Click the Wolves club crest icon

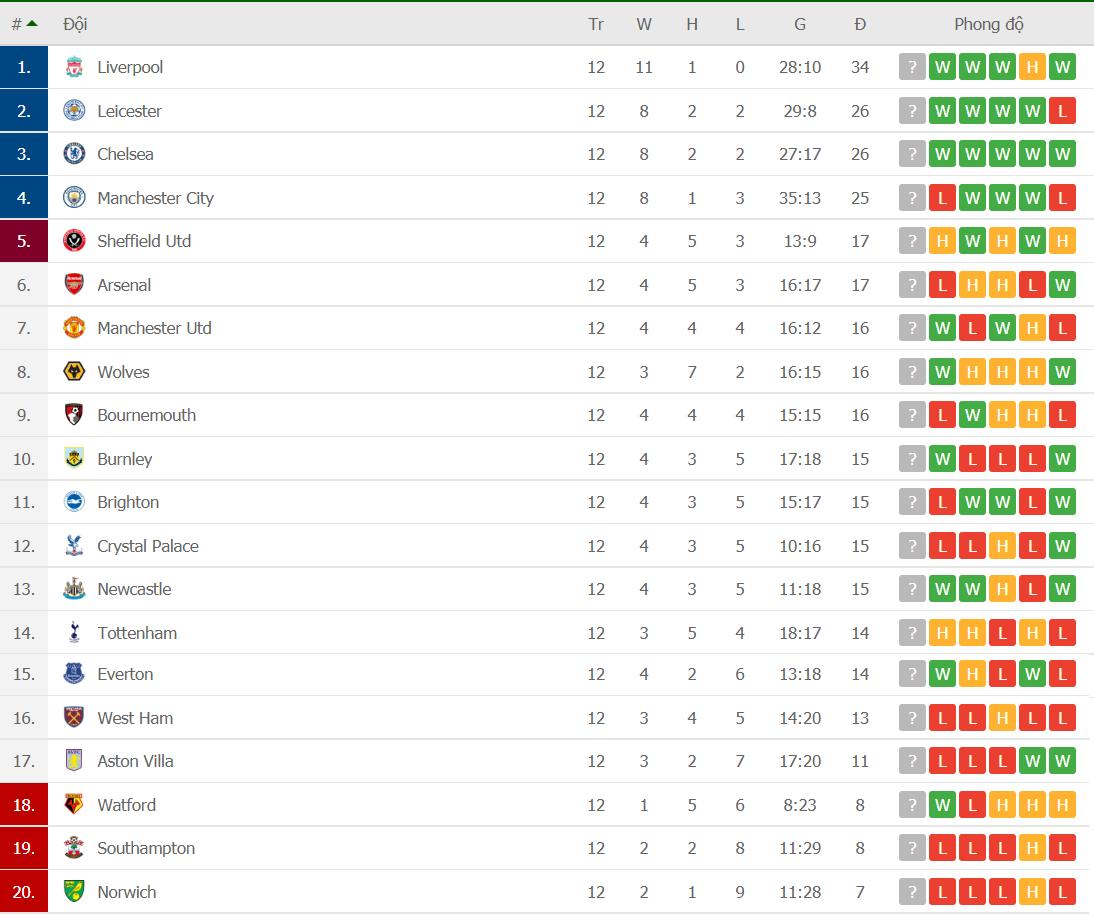(x=74, y=372)
